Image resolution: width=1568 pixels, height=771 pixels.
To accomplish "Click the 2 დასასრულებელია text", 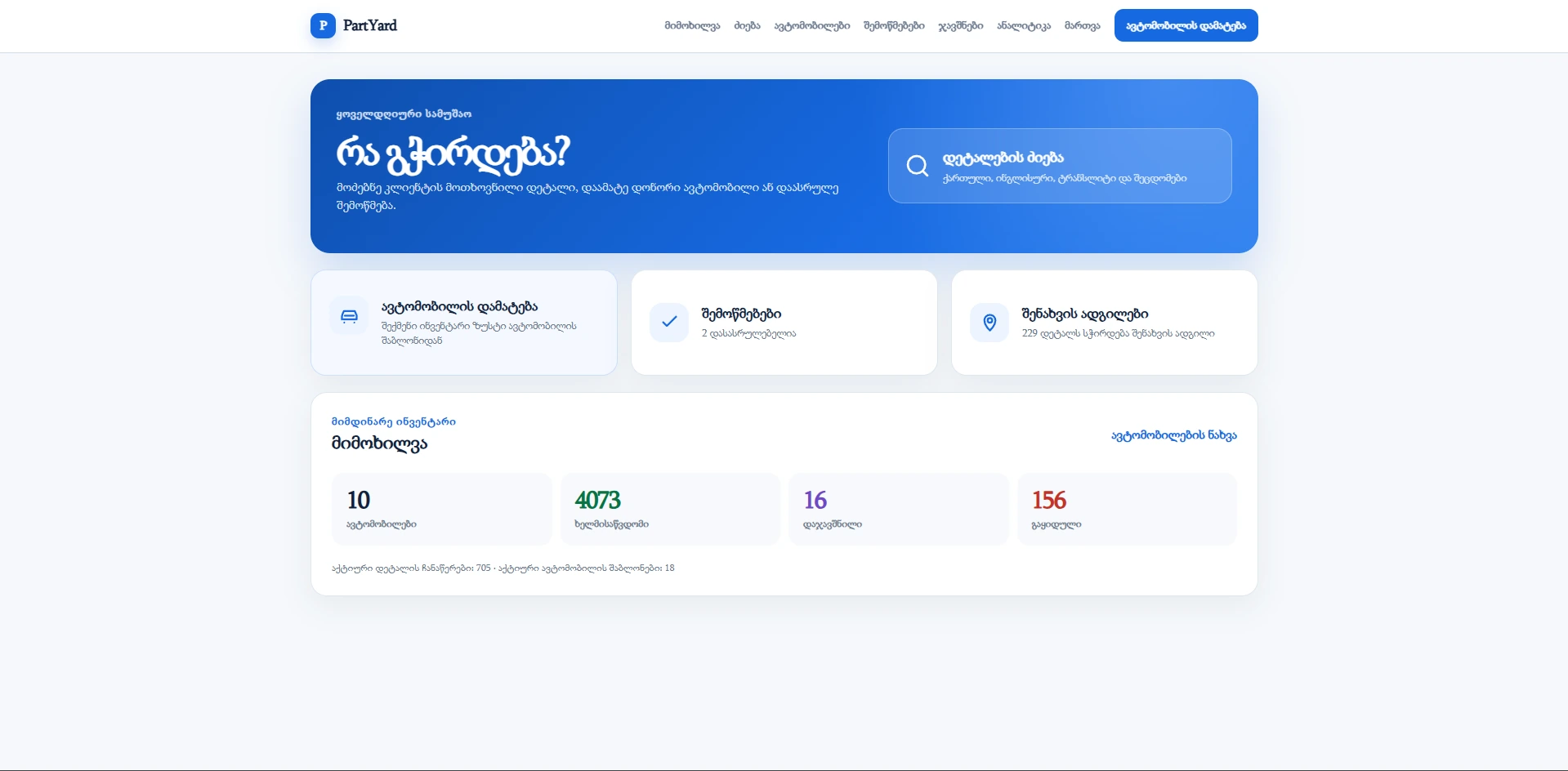I will point(748,333).
